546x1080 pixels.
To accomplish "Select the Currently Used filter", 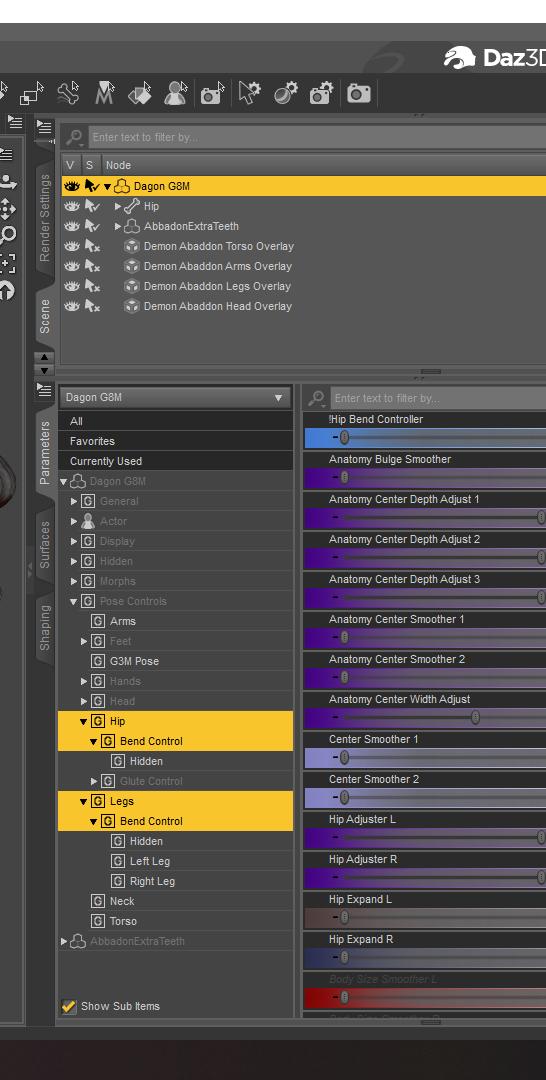I will (175, 461).
